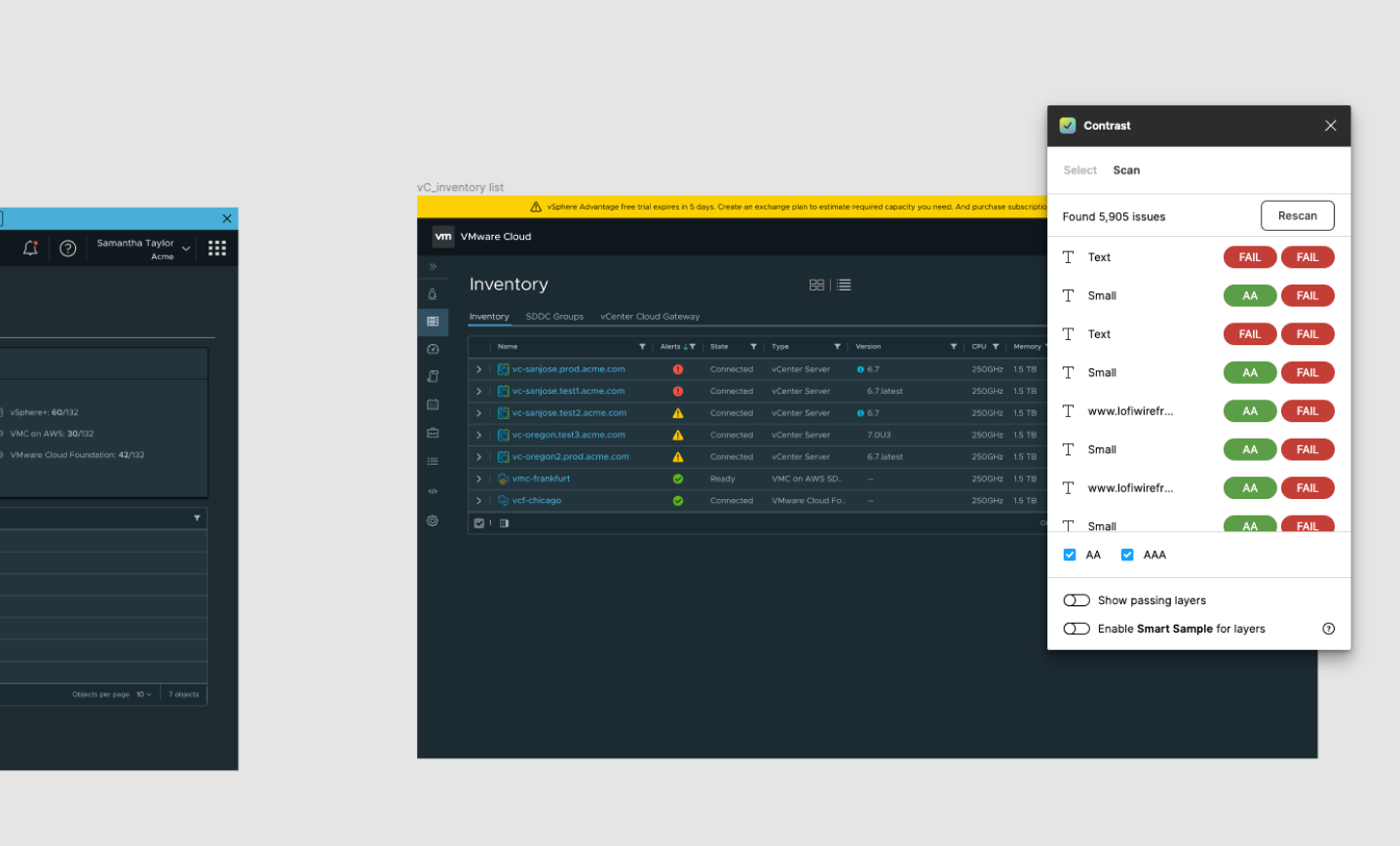Click the bulleted list icon in sidebar
Viewport: 1400px width, 846px height.
[433, 461]
